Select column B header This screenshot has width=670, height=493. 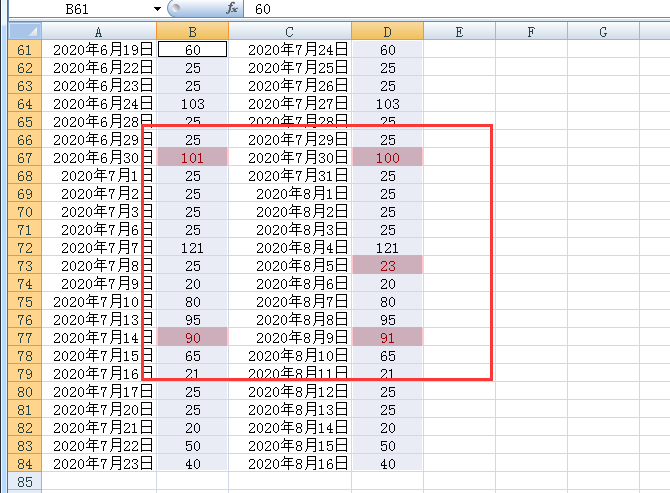pos(193,32)
